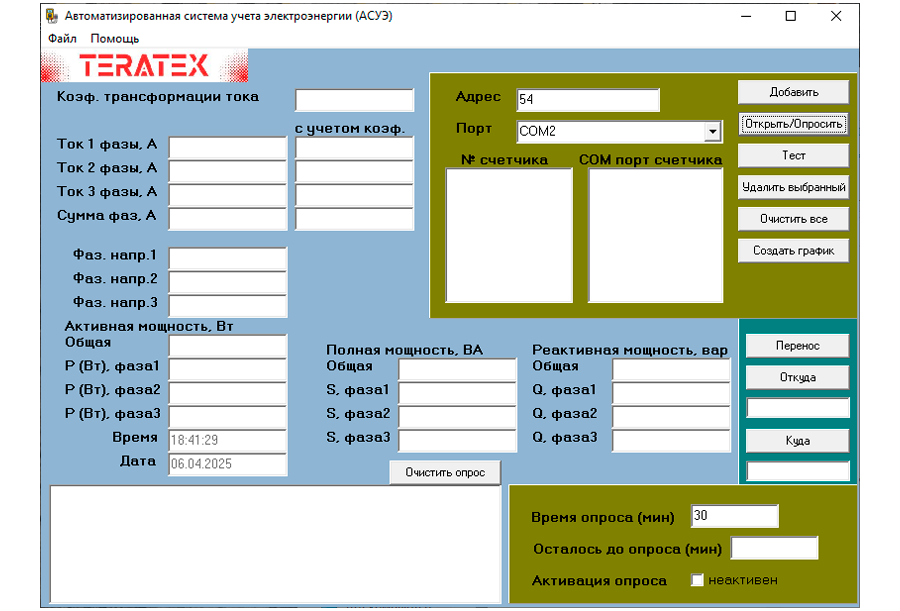900x611 pixels.
Task: Click the Дата field showing 06.04.2025
Action: (x=228, y=465)
